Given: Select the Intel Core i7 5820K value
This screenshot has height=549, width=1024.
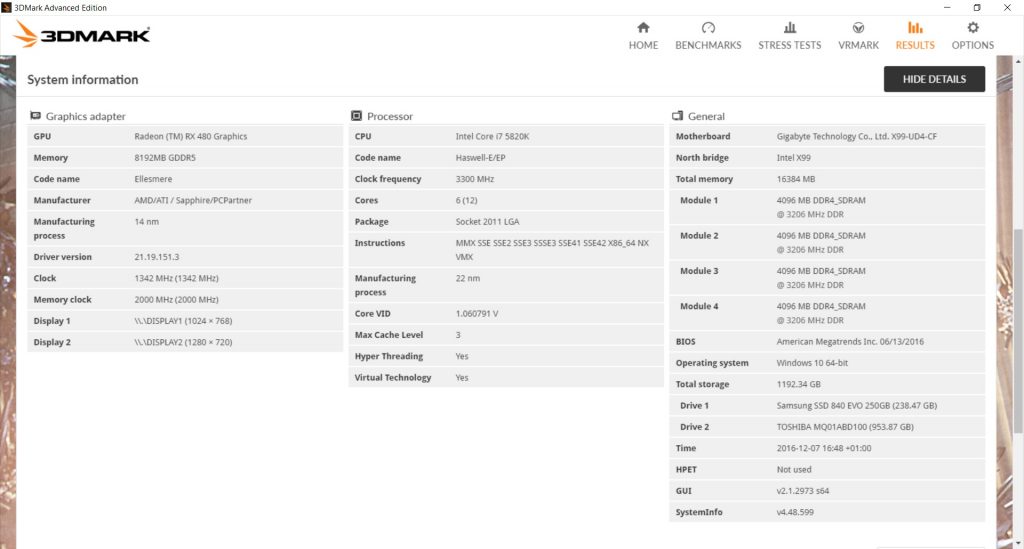Looking at the screenshot, I should [492, 136].
